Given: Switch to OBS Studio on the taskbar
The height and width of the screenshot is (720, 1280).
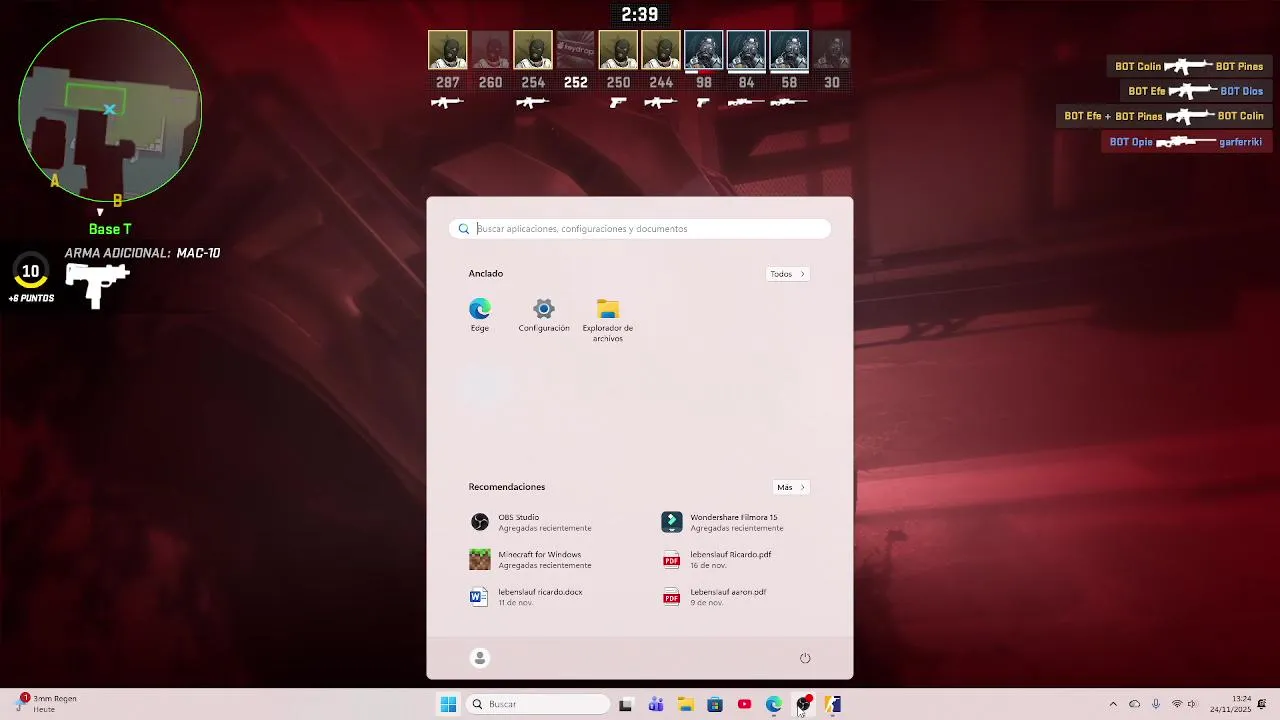Looking at the screenshot, I should (x=803, y=704).
